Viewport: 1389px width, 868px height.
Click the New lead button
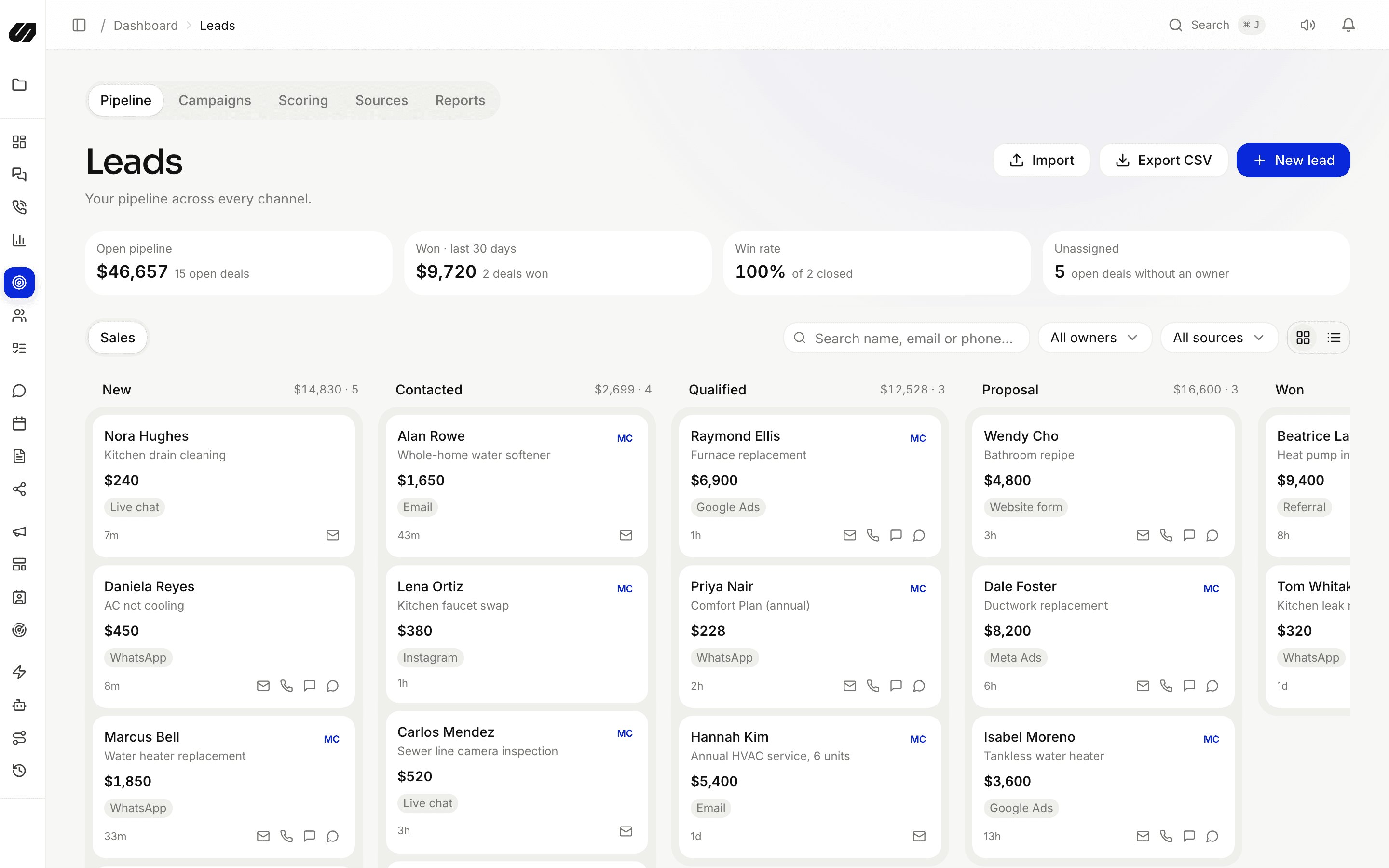click(x=1293, y=160)
